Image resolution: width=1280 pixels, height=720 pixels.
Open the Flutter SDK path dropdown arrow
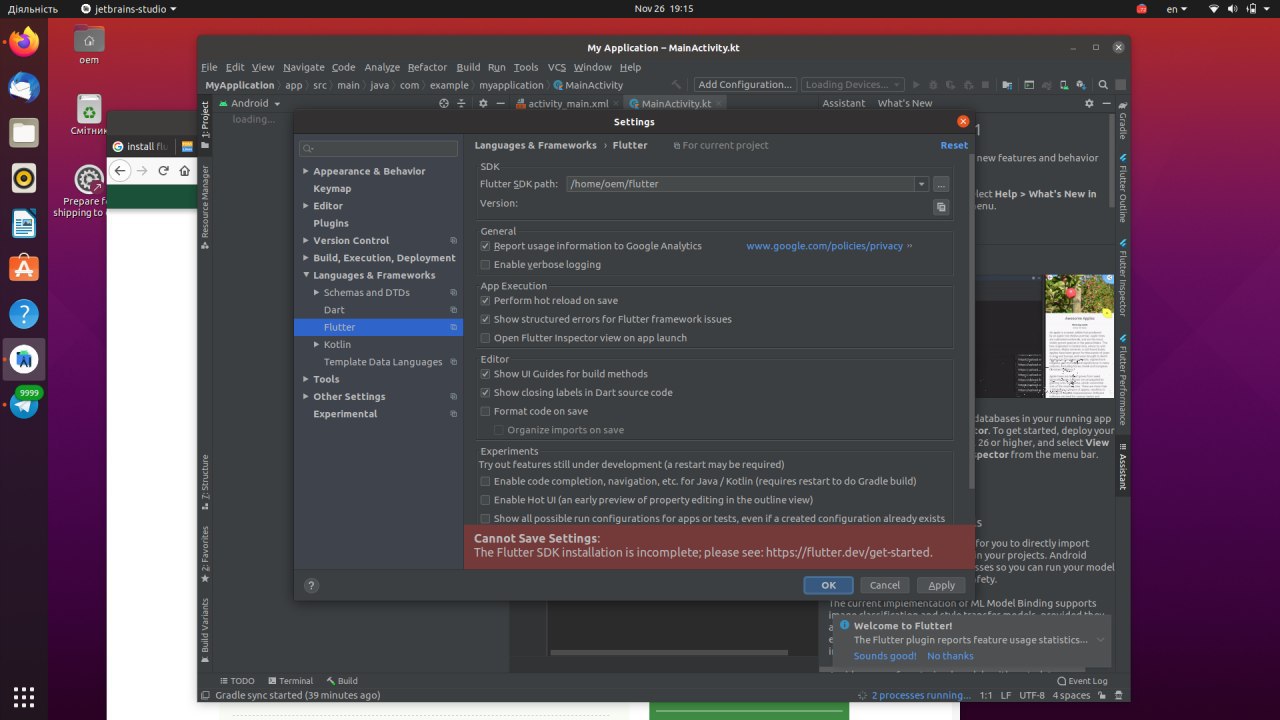921,184
